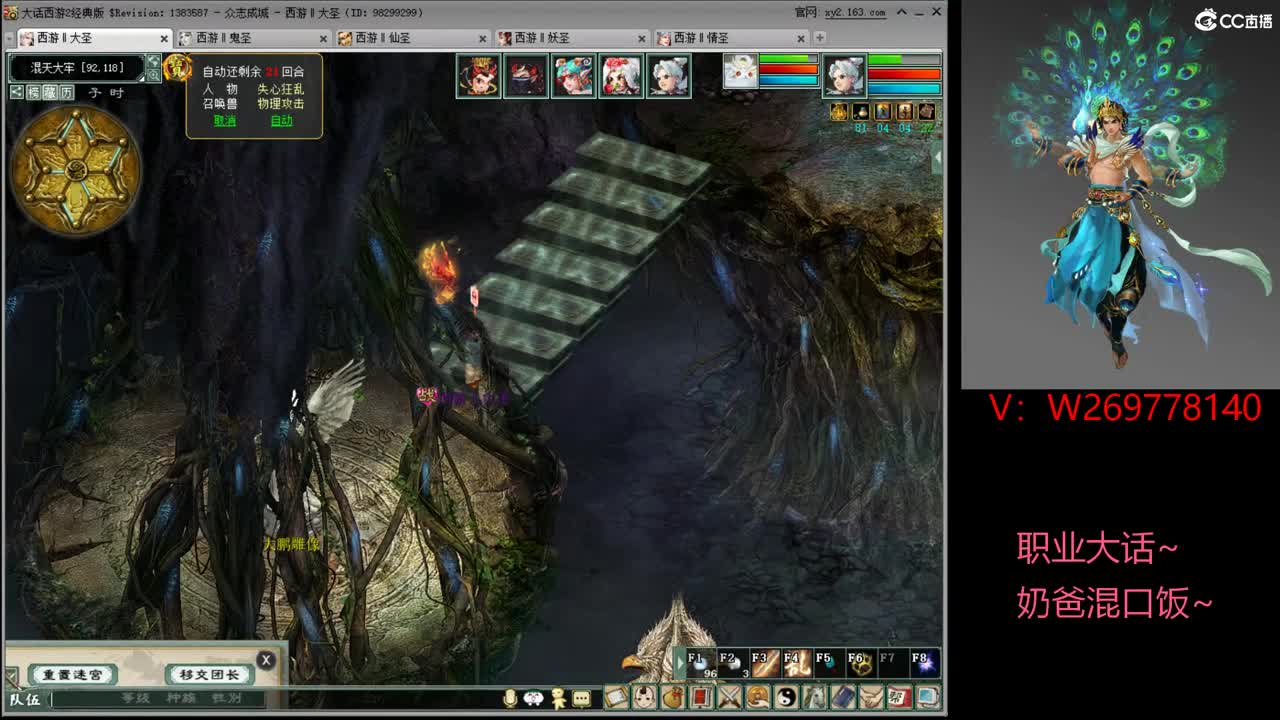Open the yin-yang taiji icon in bottom toolbar
This screenshot has width=1280, height=720.
click(786, 697)
